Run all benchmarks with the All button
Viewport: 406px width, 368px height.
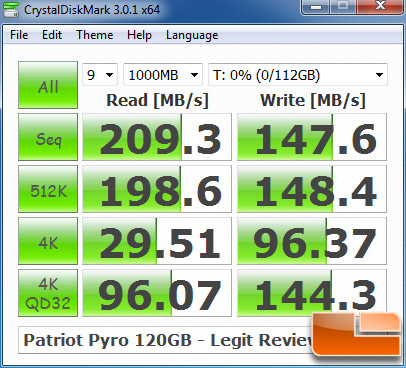tap(48, 85)
